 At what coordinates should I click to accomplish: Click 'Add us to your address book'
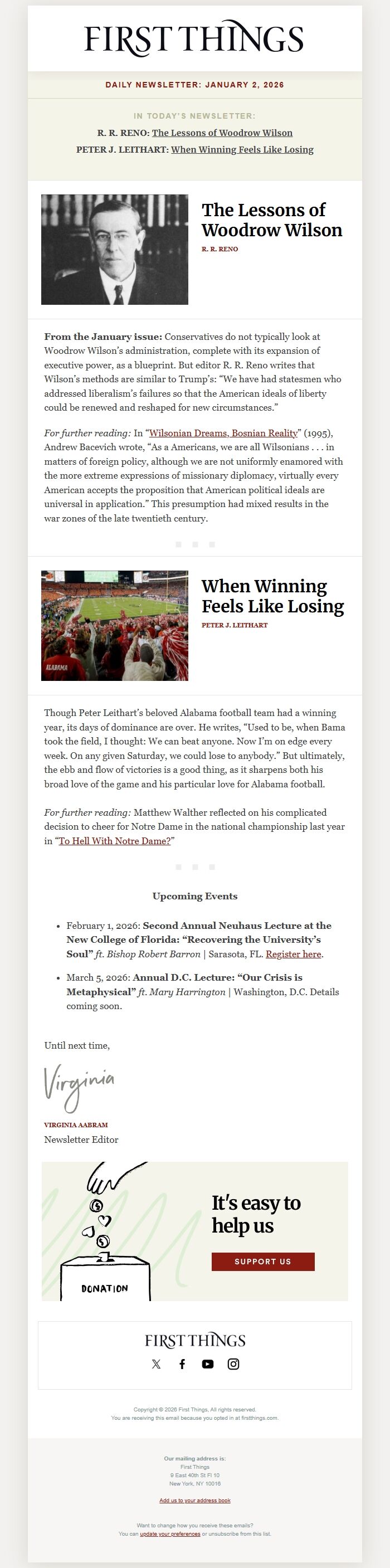(x=194, y=1501)
